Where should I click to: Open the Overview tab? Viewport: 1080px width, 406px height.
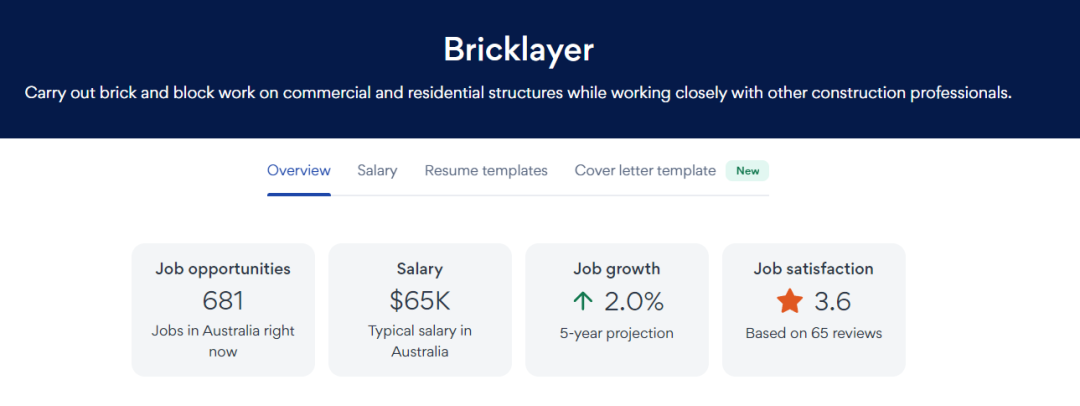(299, 170)
